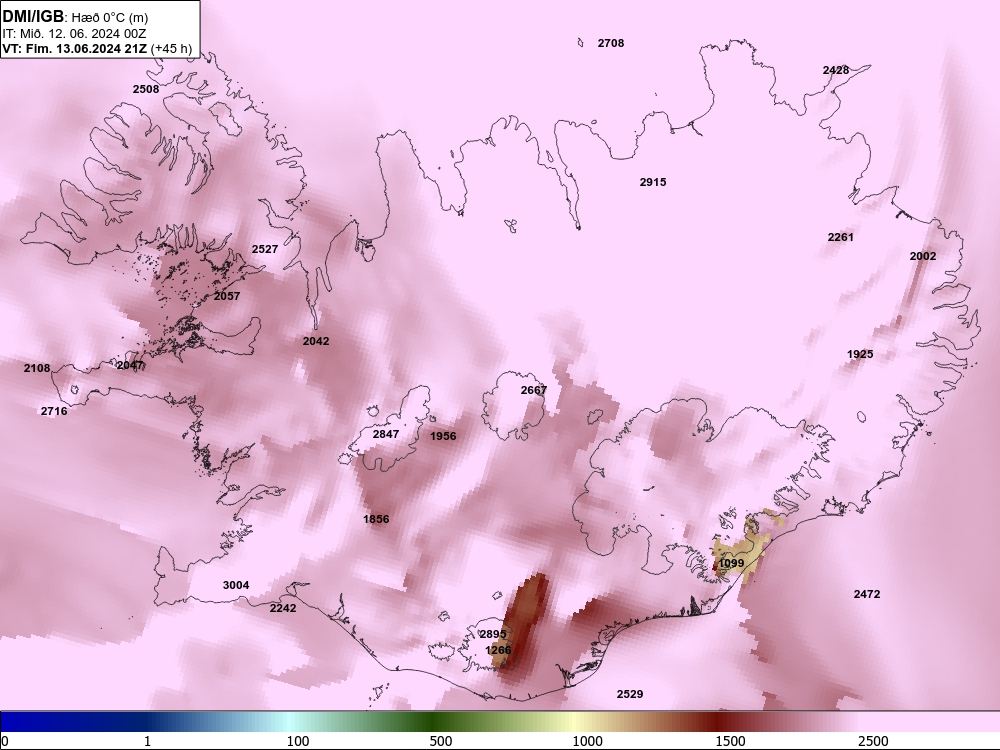Click the 2500 tick label on the legend
Viewport: 1000px width, 750px height.
tap(873, 741)
